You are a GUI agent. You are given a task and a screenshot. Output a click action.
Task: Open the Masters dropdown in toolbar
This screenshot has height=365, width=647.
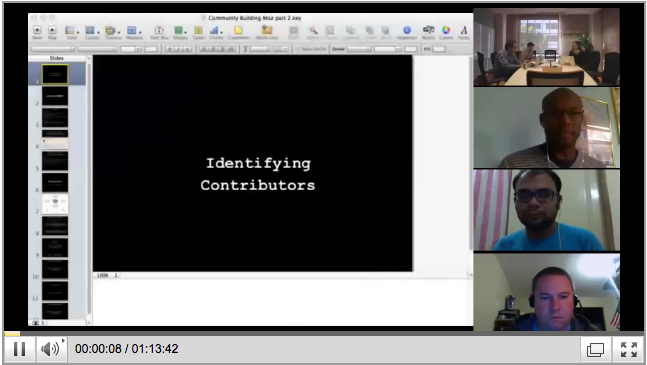coord(134,32)
